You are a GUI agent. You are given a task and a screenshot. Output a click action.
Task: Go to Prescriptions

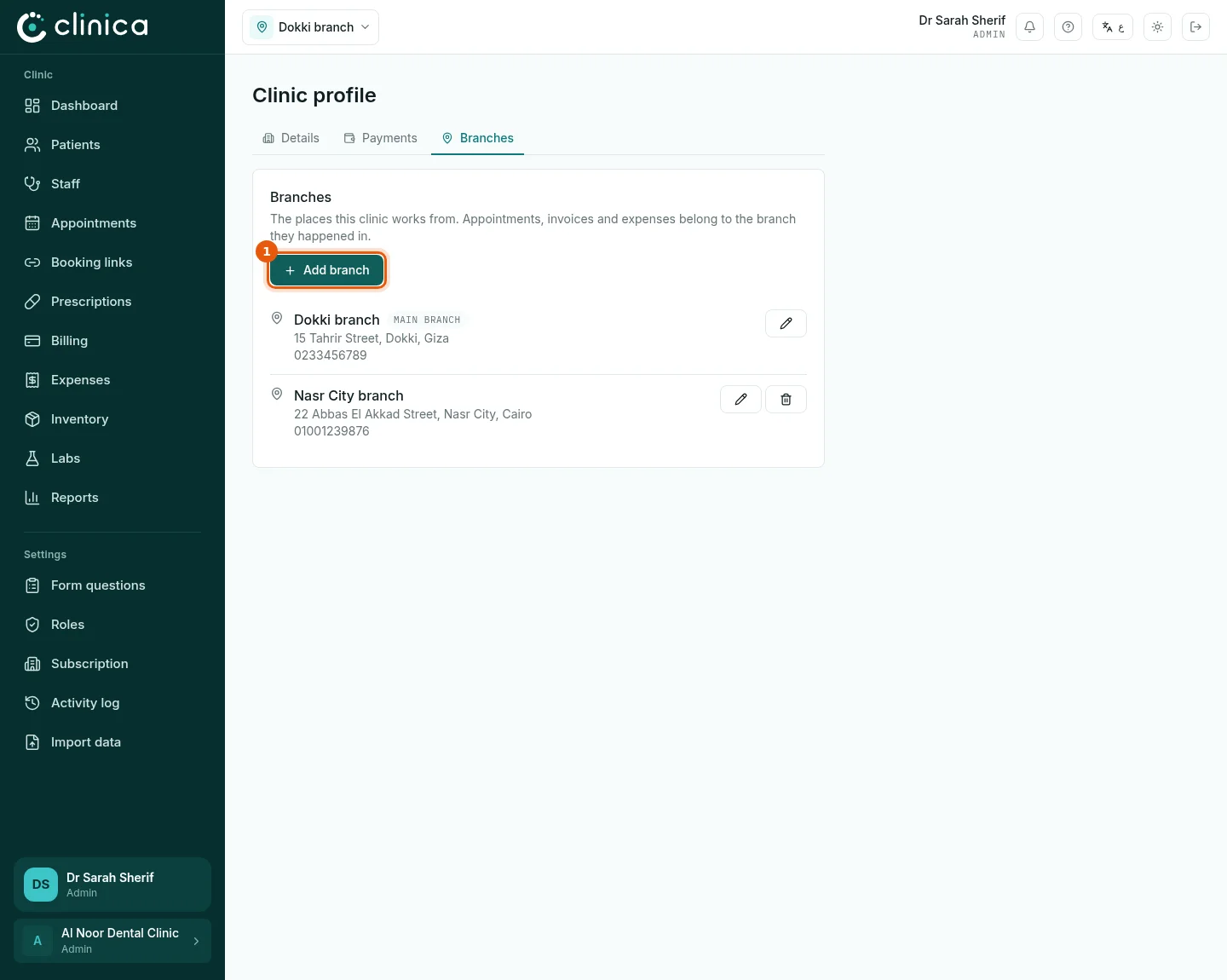pyautogui.click(x=112, y=302)
